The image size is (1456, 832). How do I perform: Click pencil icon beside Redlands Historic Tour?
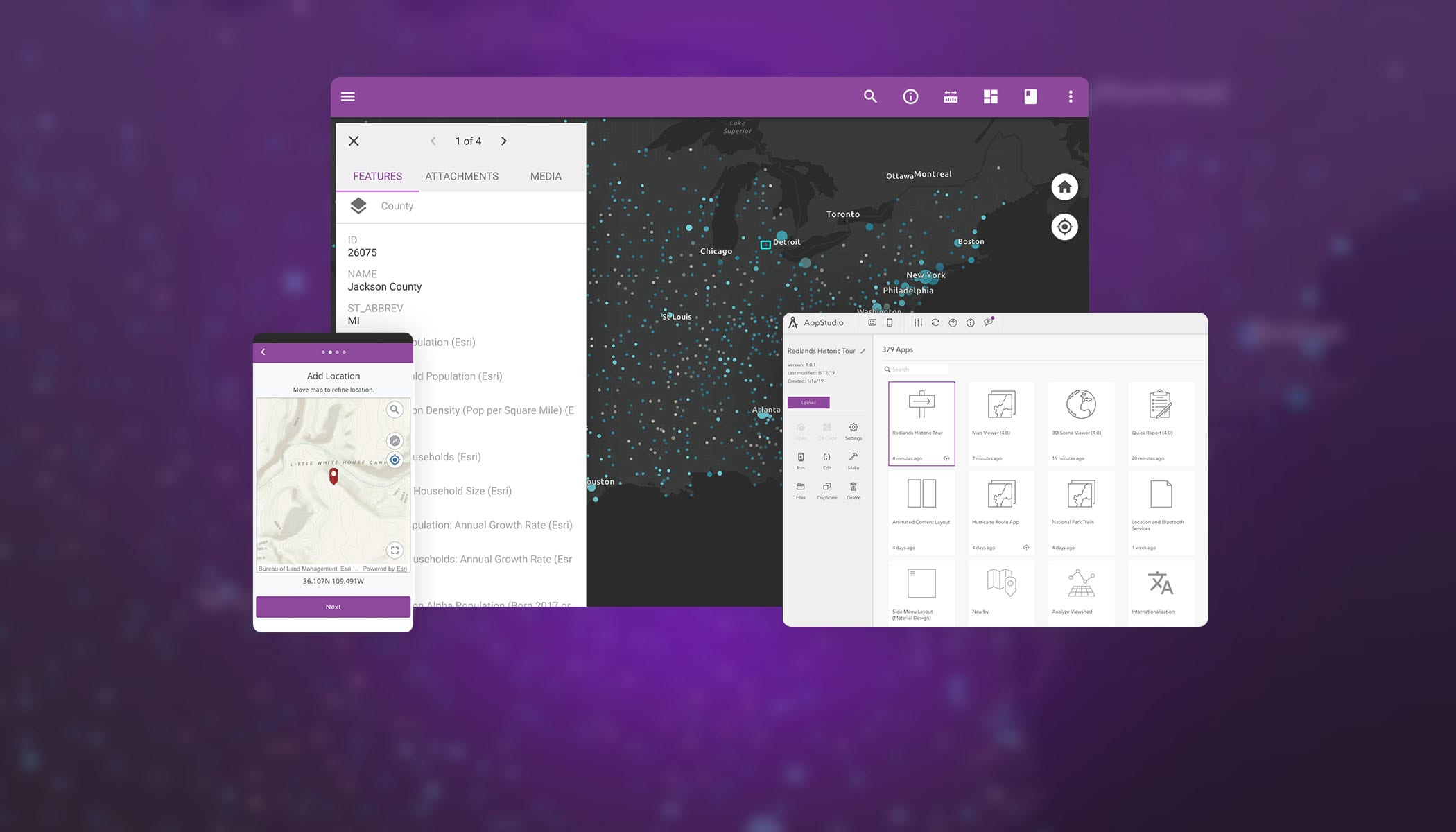pyautogui.click(x=863, y=351)
